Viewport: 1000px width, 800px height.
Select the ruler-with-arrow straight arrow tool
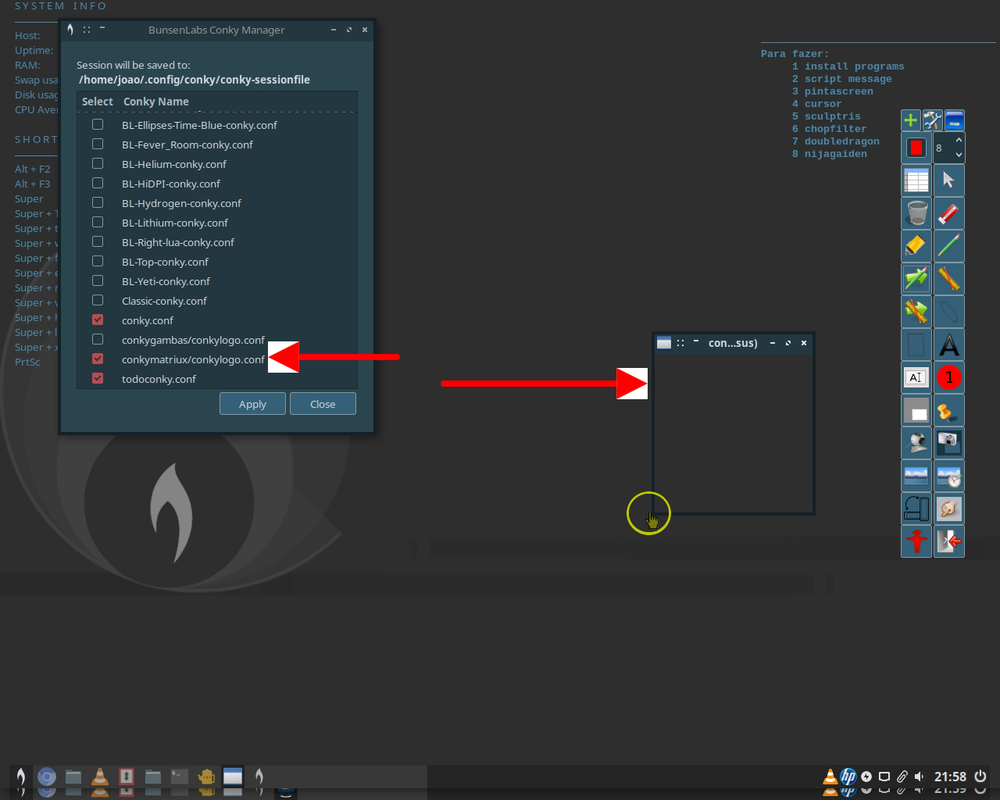tap(916, 312)
